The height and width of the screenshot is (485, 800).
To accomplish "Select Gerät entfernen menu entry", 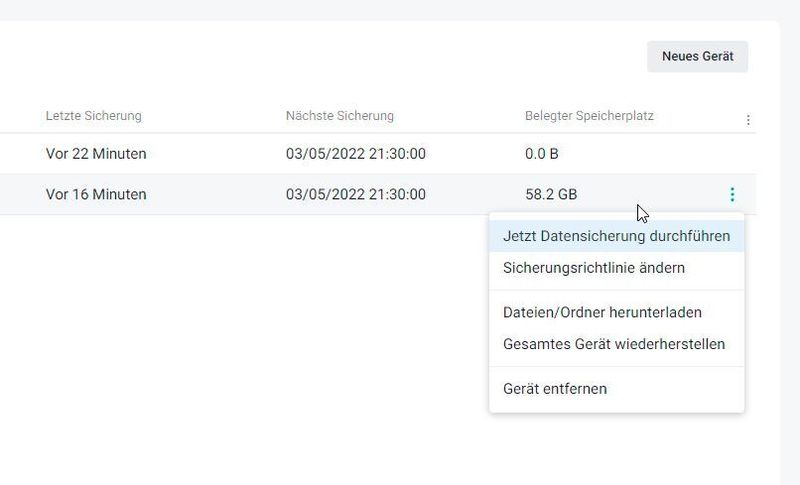I will coord(555,388).
